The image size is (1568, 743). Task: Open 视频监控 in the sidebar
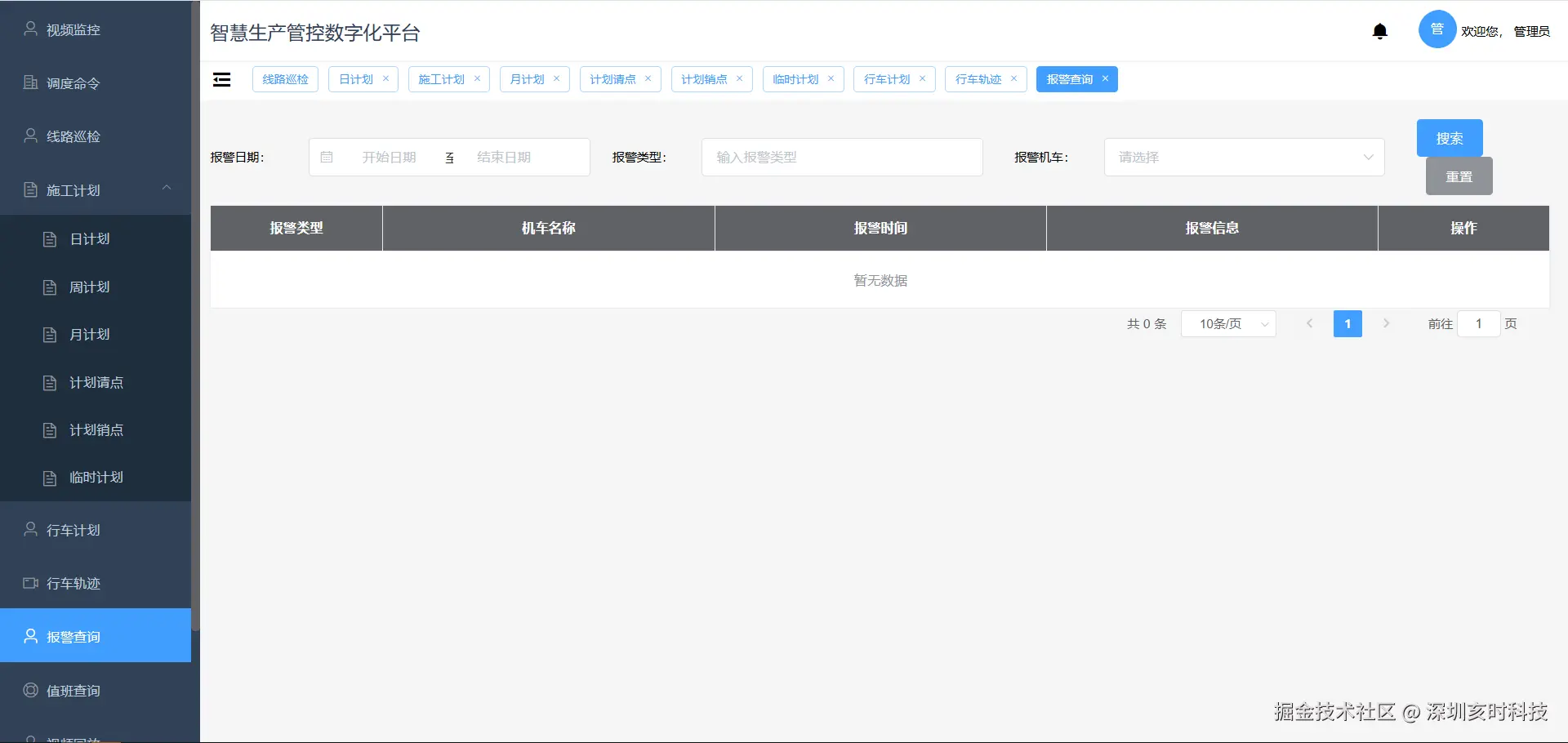click(96, 29)
